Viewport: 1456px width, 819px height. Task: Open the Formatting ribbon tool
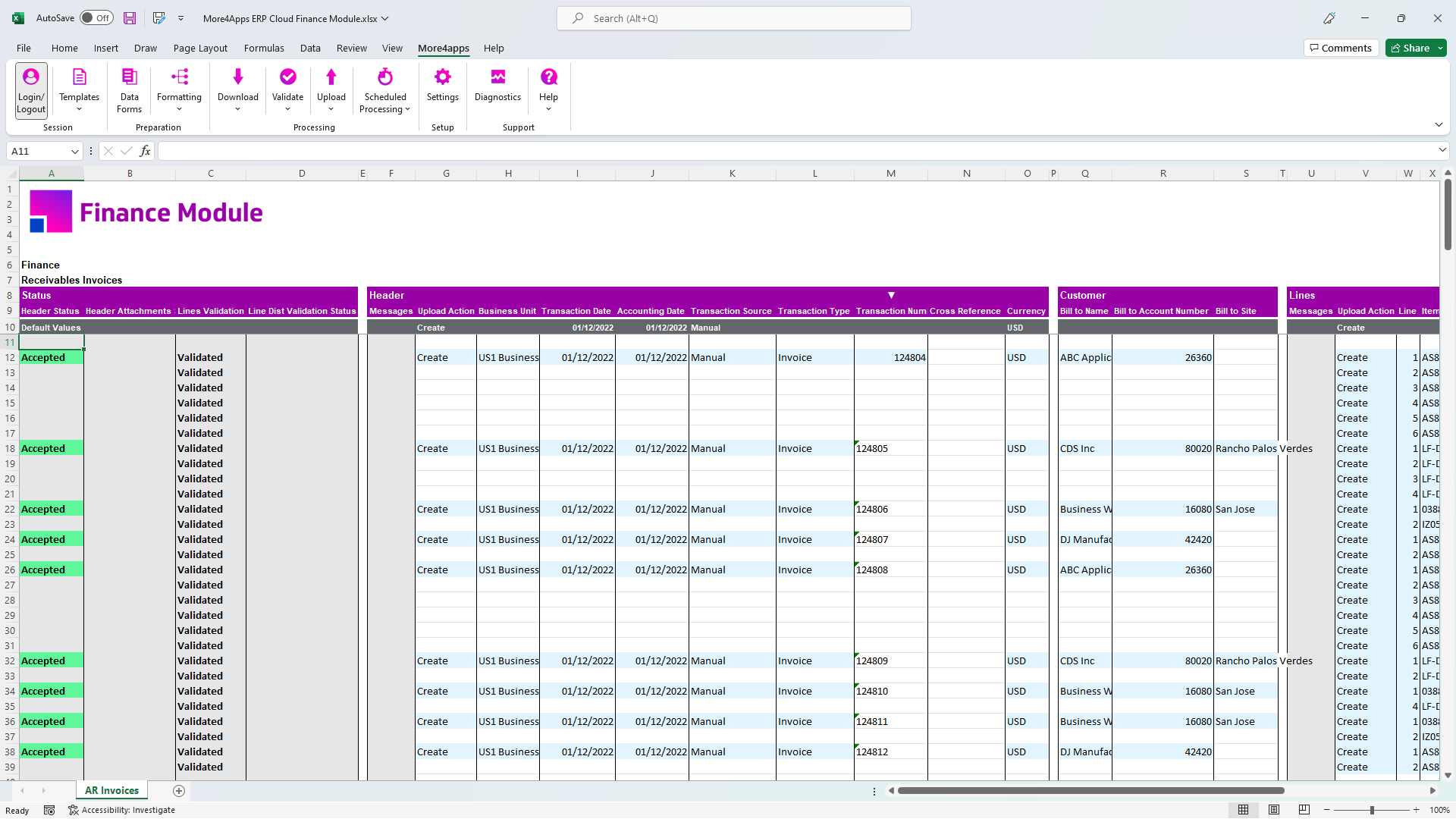[179, 90]
